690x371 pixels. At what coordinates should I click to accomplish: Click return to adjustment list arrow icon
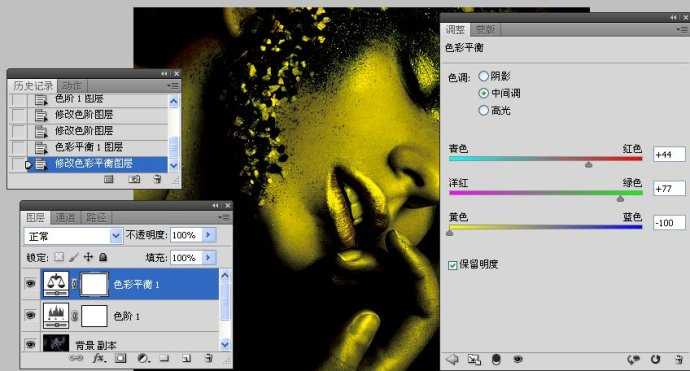click(x=452, y=360)
